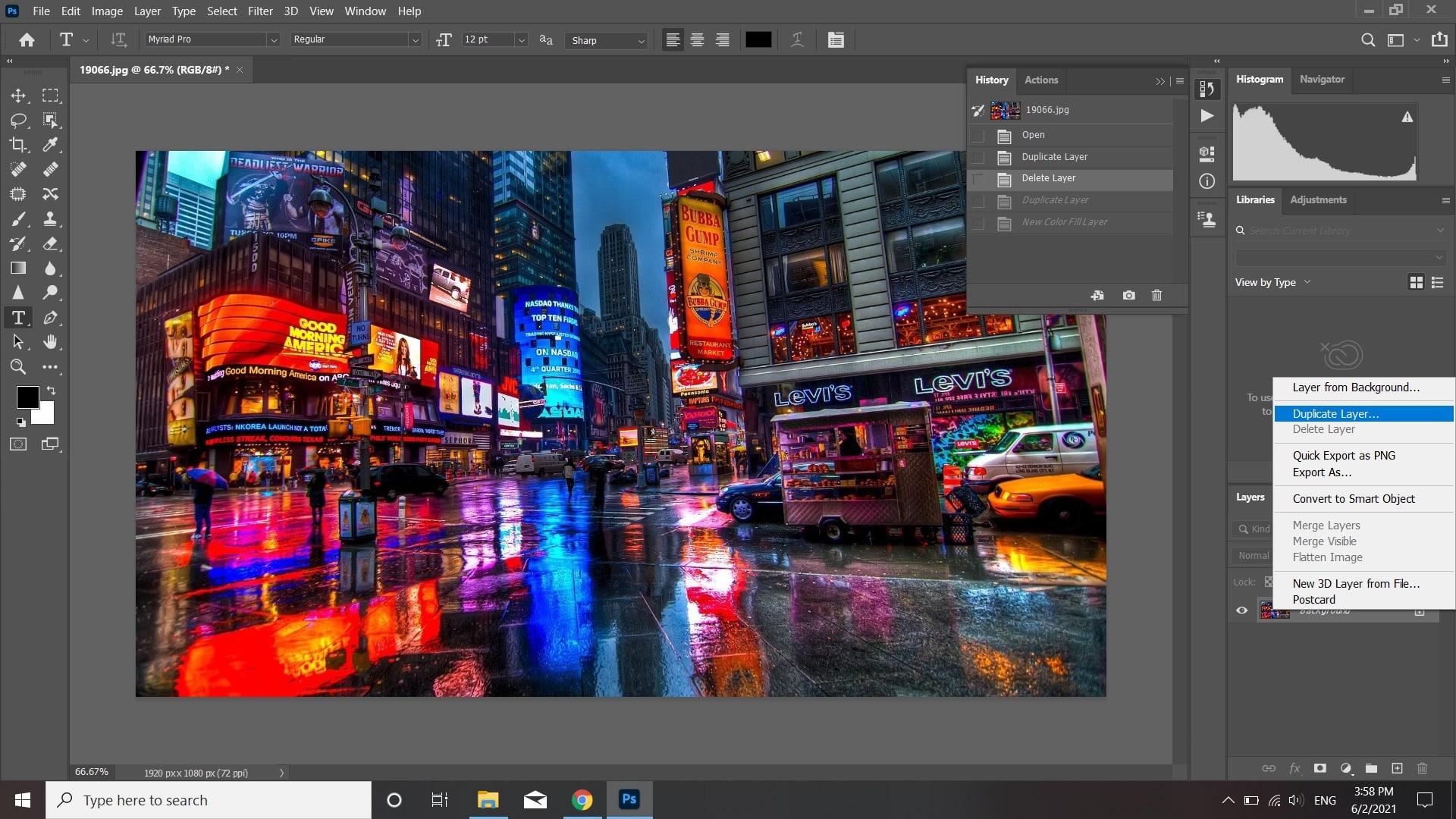Screen dimensions: 1456x819
Task: Click the background color swatch
Action: click(45, 416)
